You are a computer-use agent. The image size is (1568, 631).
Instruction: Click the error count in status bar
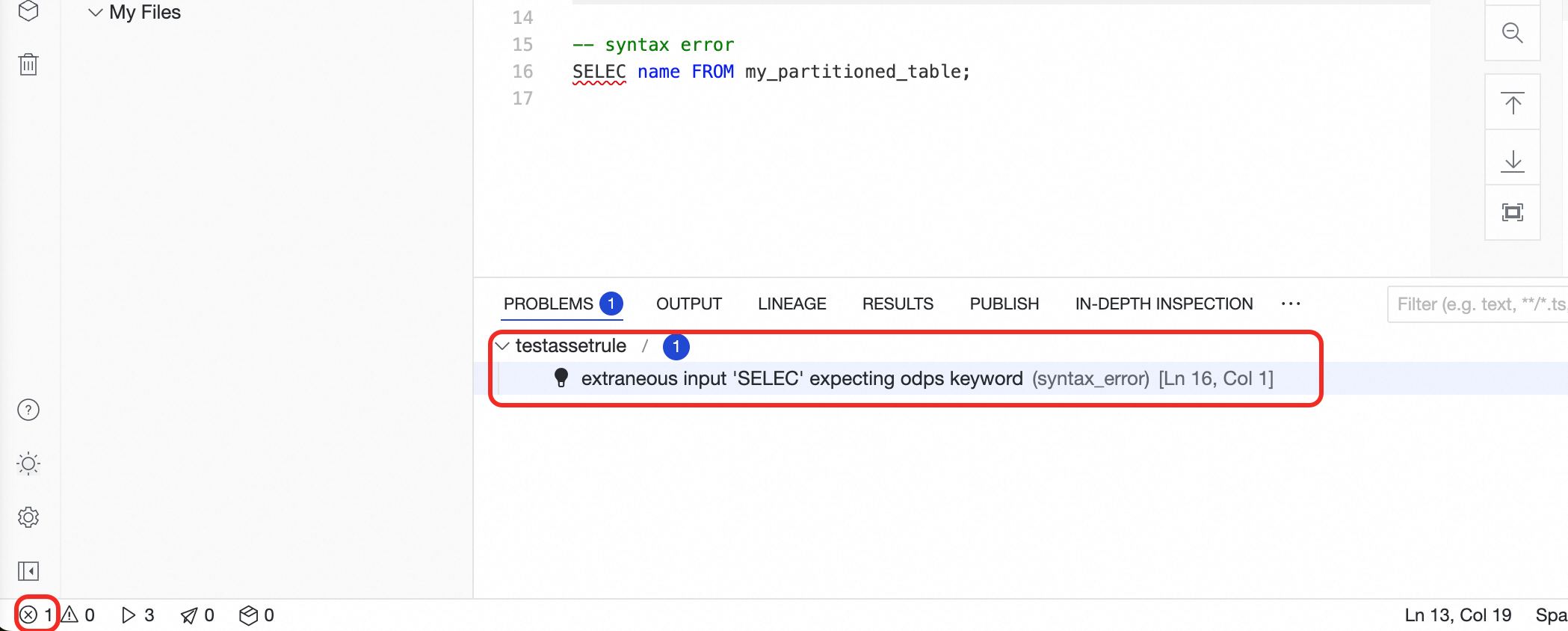point(37,615)
